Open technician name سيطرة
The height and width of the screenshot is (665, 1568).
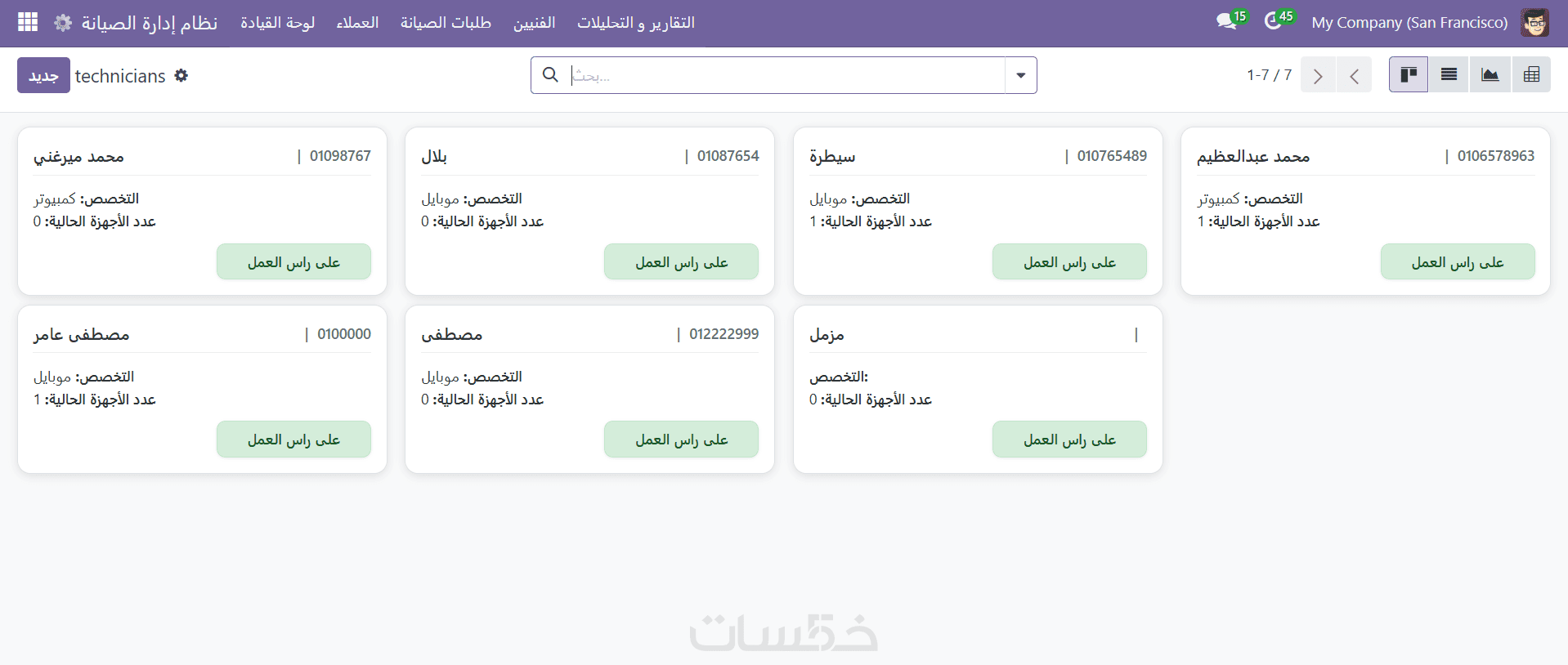tap(832, 156)
